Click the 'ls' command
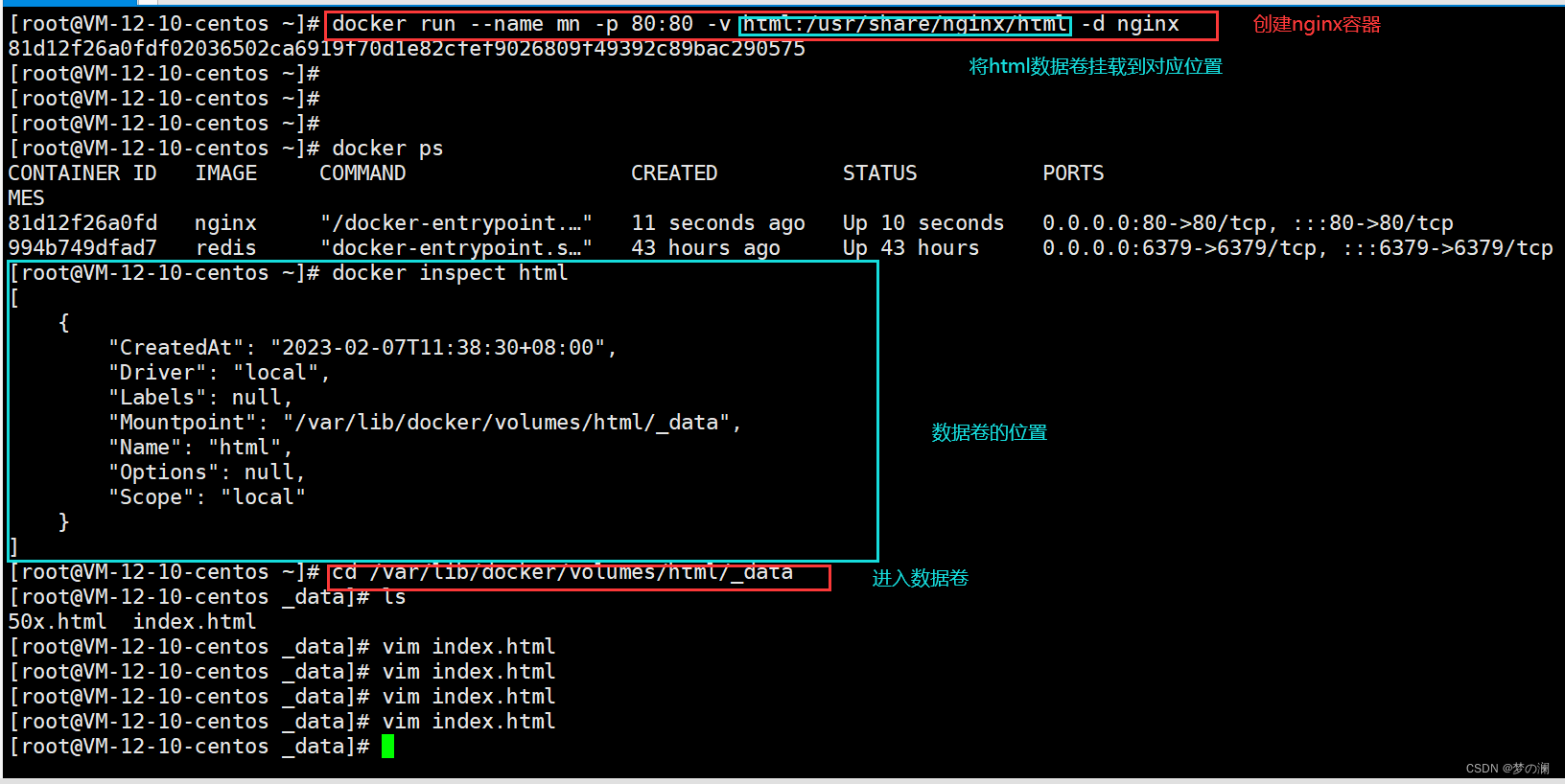 pos(394,597)
